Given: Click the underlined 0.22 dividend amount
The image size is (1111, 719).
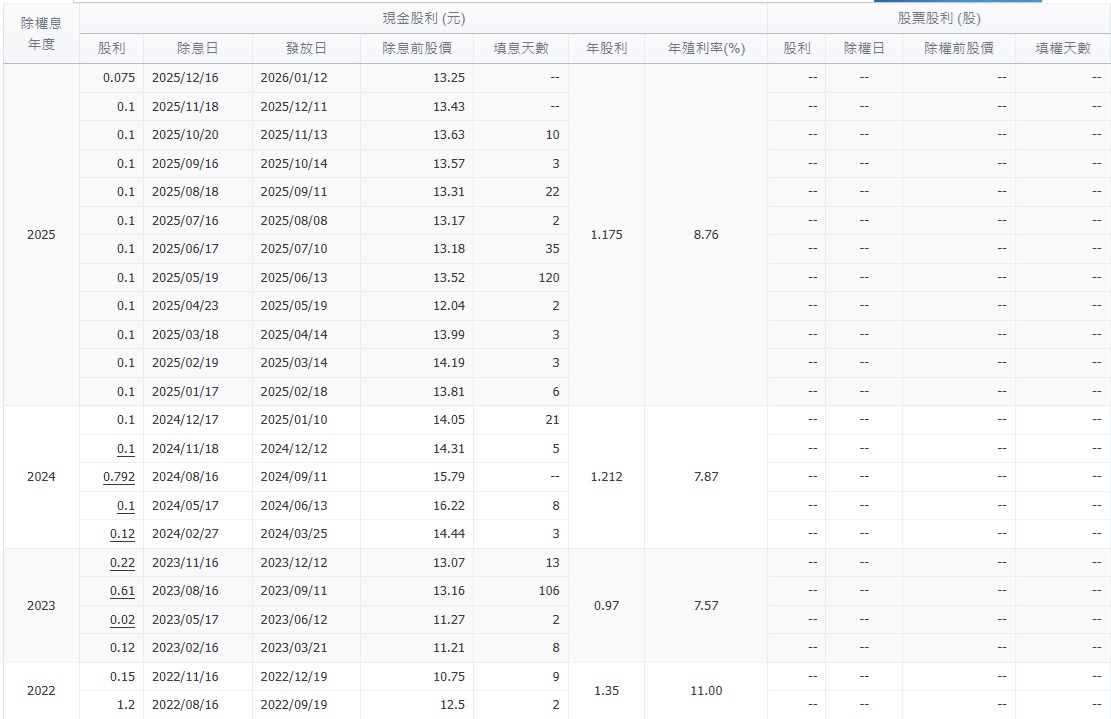Looking at the screenshot, I should [x=124, y=563].
